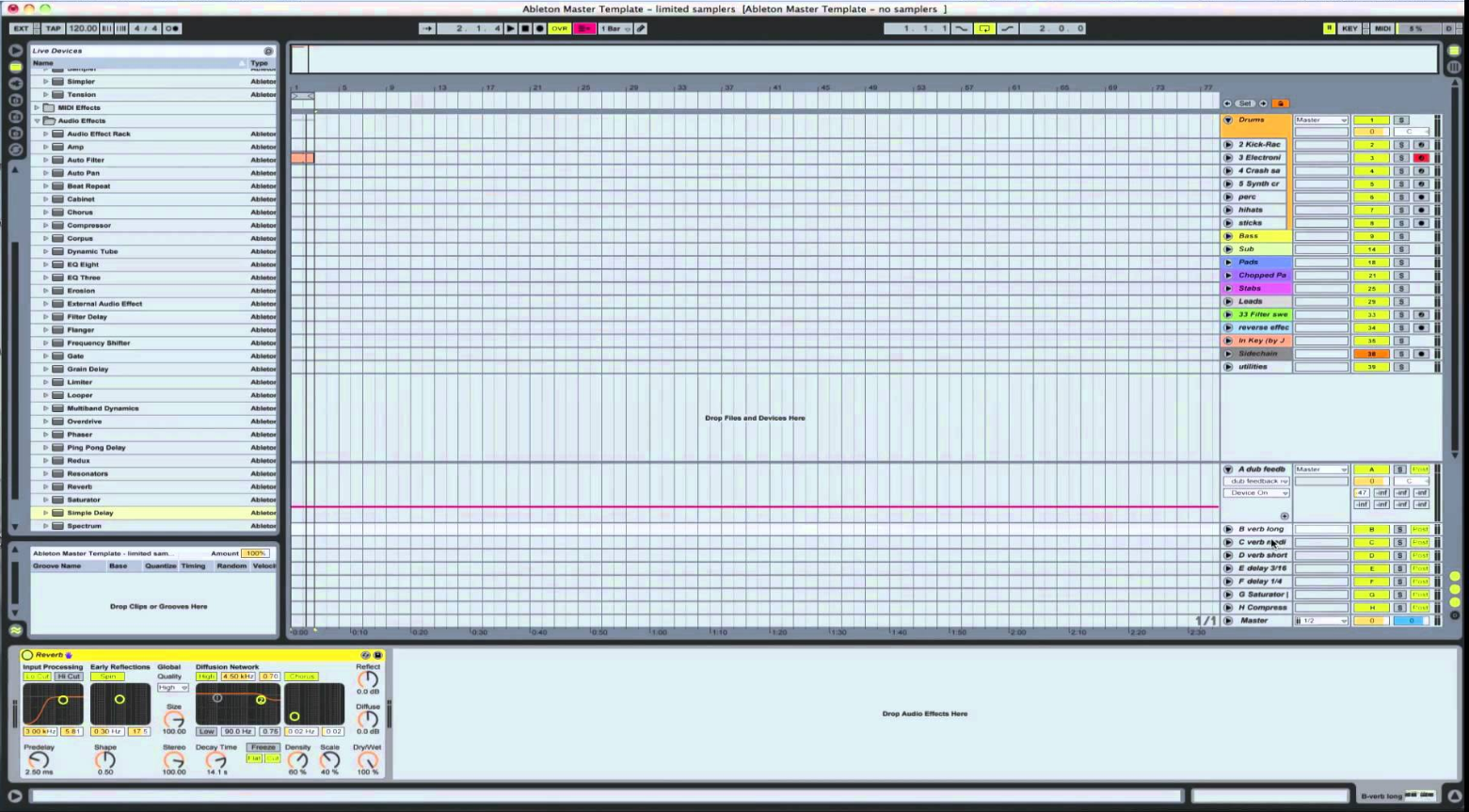The width and height of the screenshot is (1469, 812).
Task: Open the Live Devices browser icon
Action: point(16,67)
